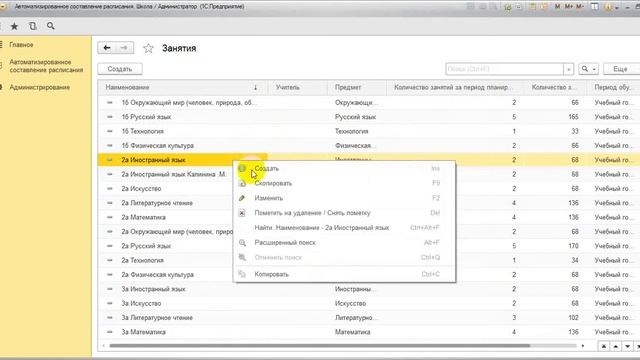Click the M+ button in title bar
The width and height of the screenshot is (640, 360).
pyautogui.click(x=569, y=7)
